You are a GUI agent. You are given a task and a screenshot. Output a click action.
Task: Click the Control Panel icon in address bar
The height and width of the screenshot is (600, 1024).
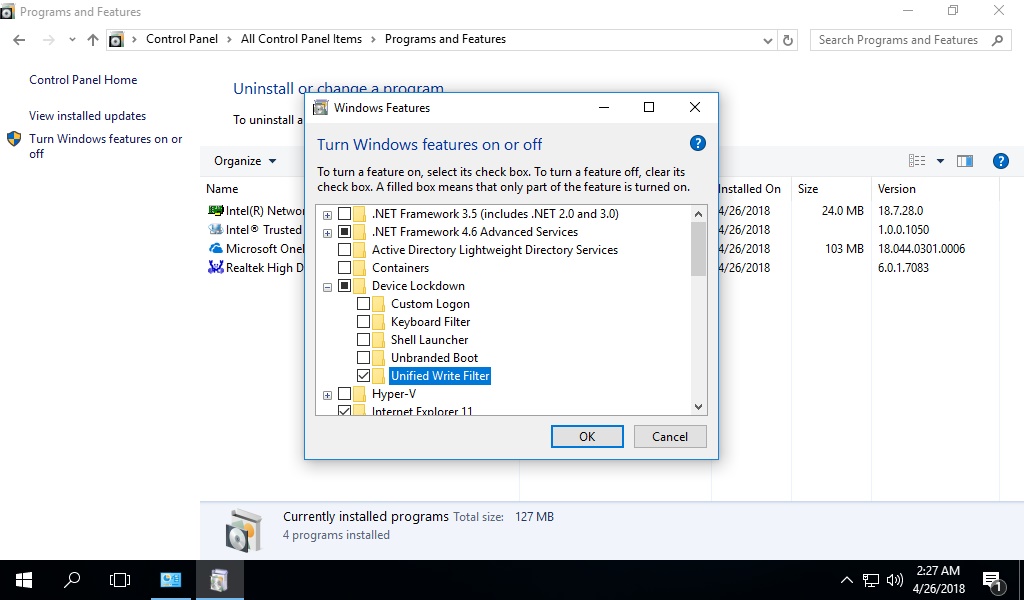tap(116, 40)
